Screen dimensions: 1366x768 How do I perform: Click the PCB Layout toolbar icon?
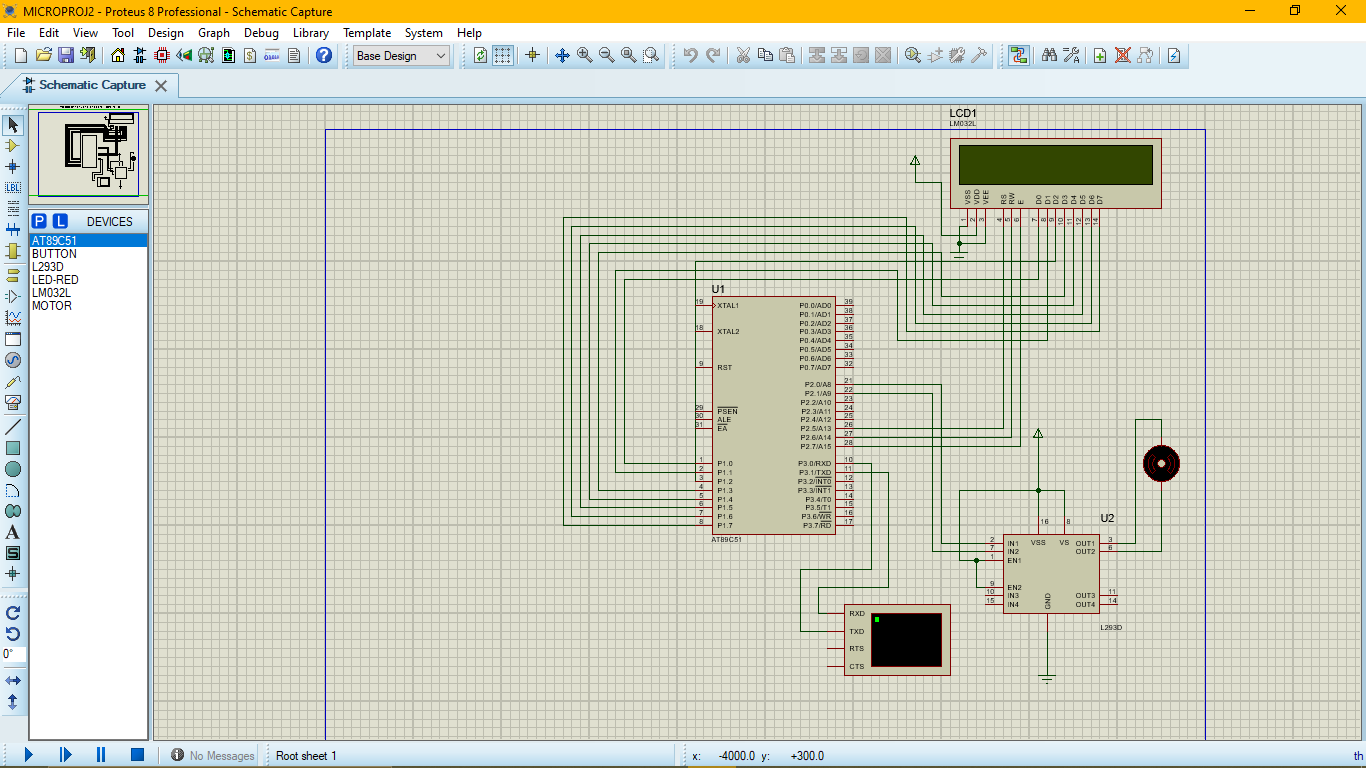click(162, 56)
